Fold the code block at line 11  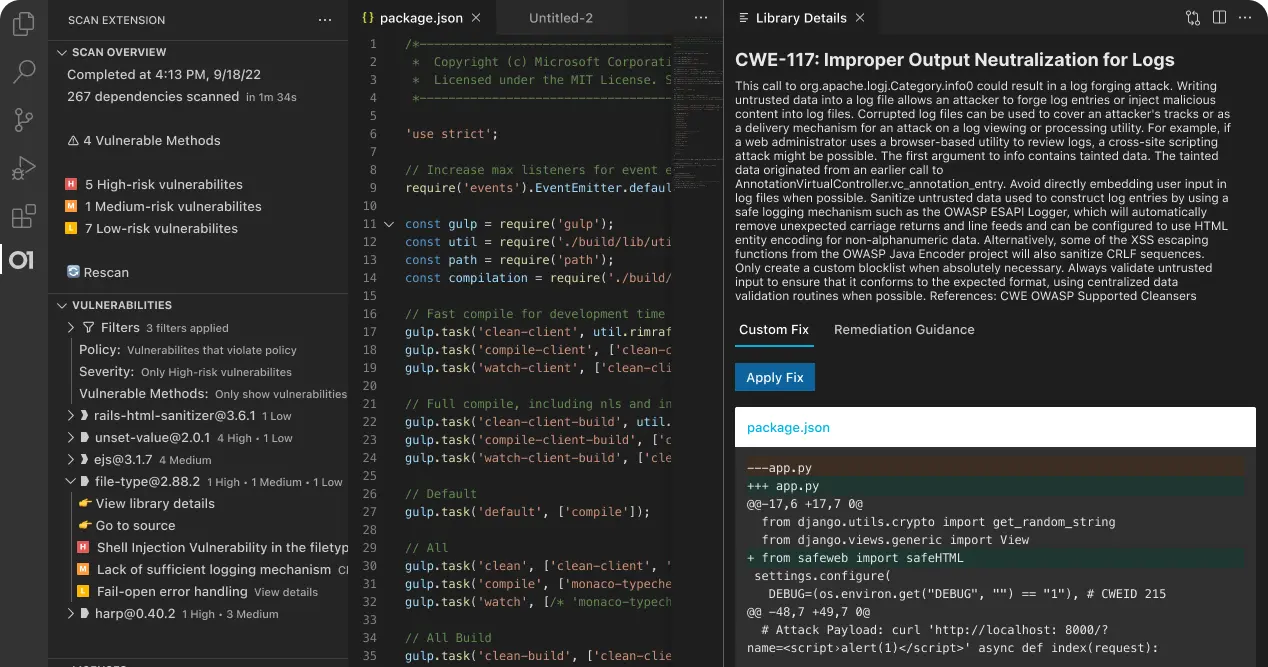389,224
